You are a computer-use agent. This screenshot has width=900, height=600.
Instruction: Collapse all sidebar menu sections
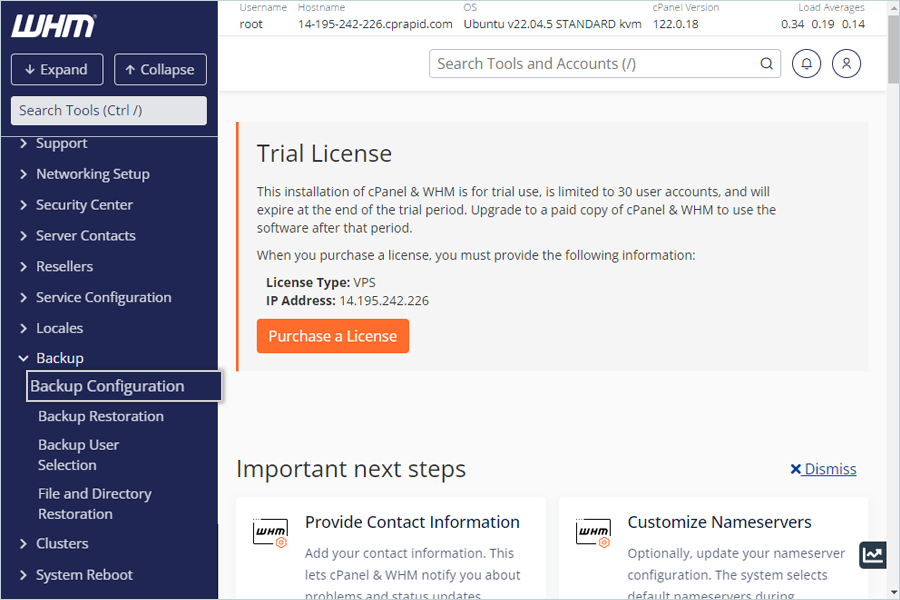[160, 69]
